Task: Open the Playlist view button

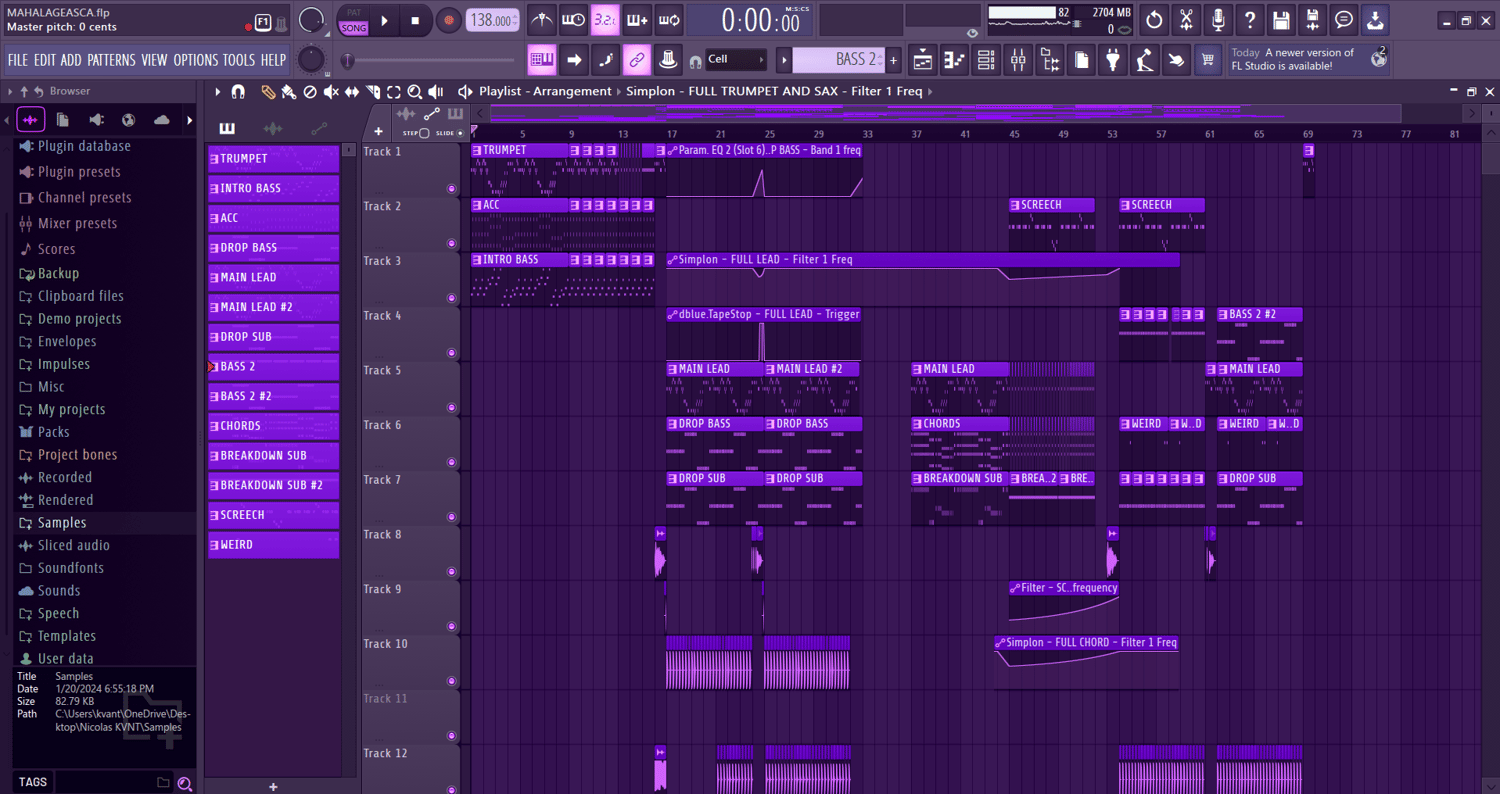Action: point(922,60)
